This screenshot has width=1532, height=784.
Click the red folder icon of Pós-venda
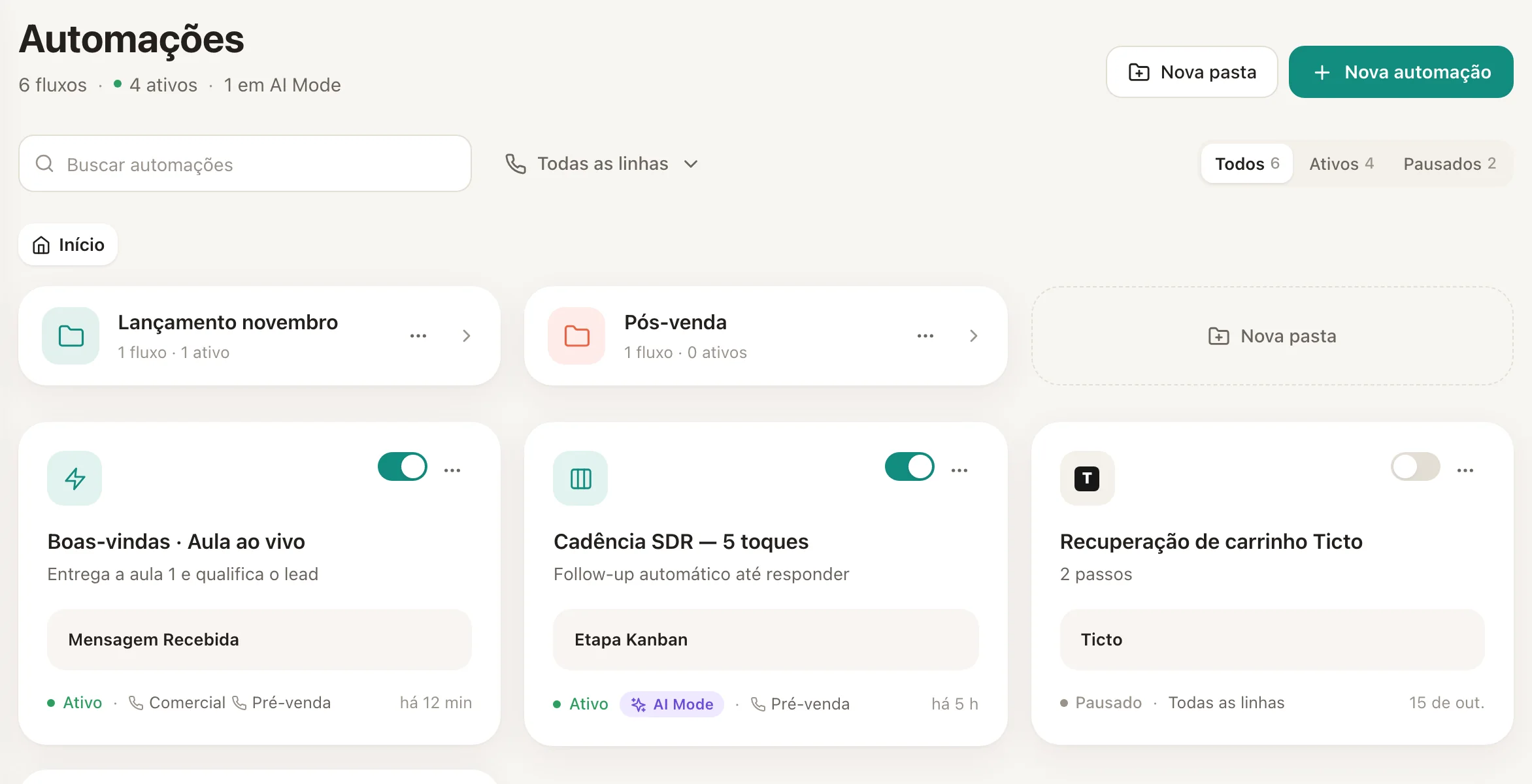coord(576,336)
